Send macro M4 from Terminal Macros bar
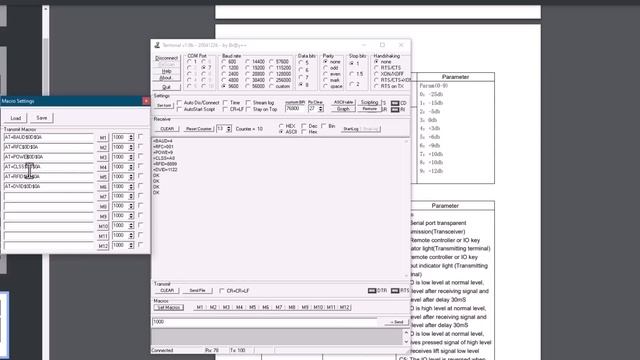The width and height of the screenshot is (640, 360). point(239,307)
